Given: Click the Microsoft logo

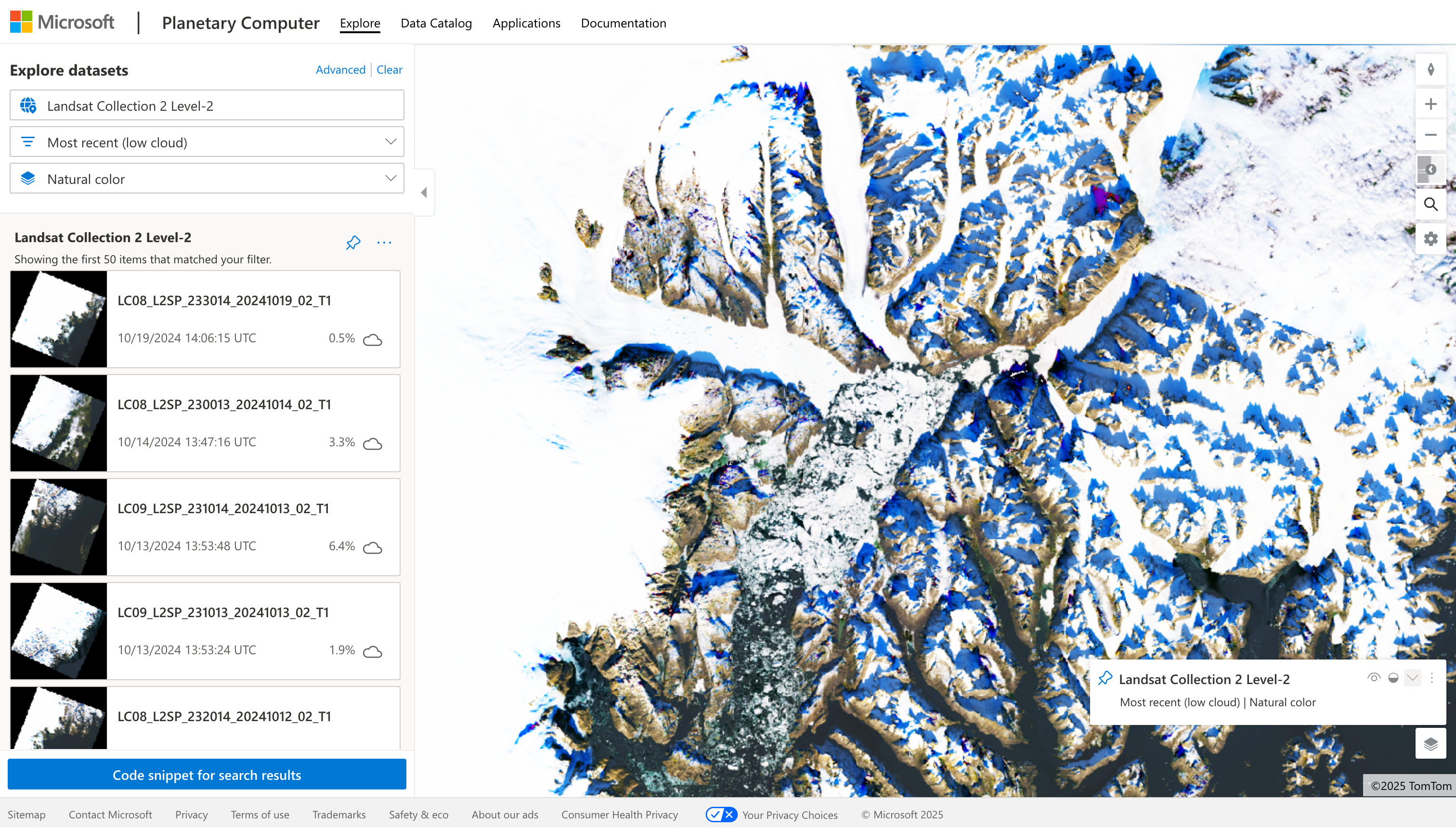Looking at the screenshot, I should pos(62,22).
